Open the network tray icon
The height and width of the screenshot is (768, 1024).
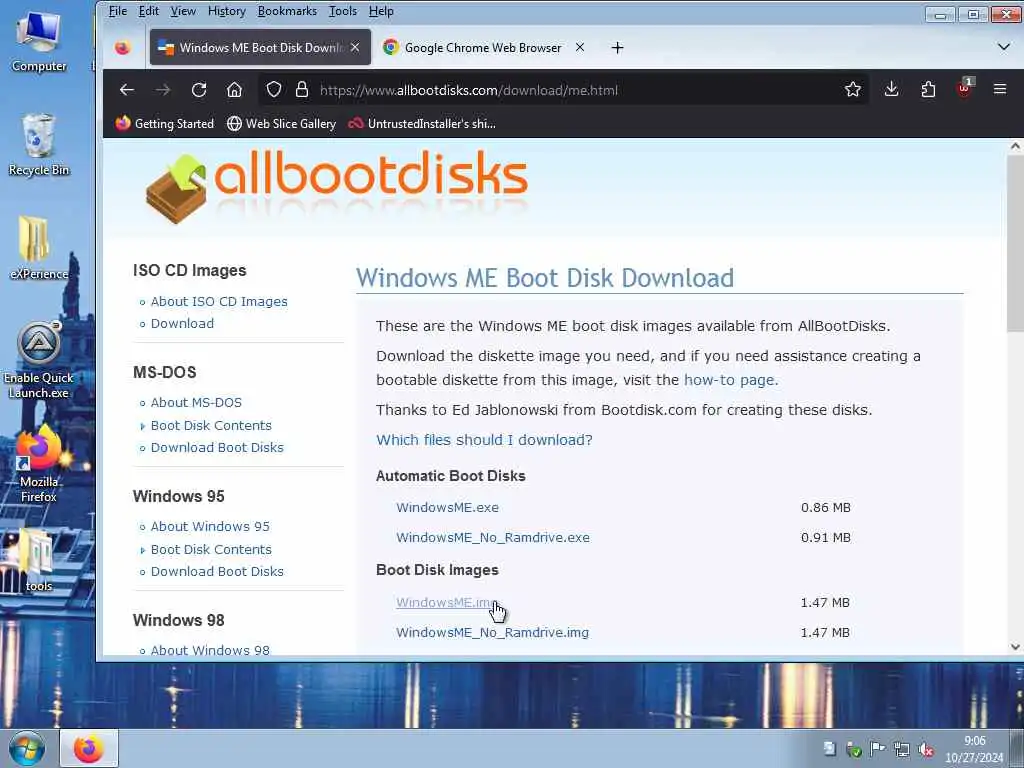(x=902, y=749)
